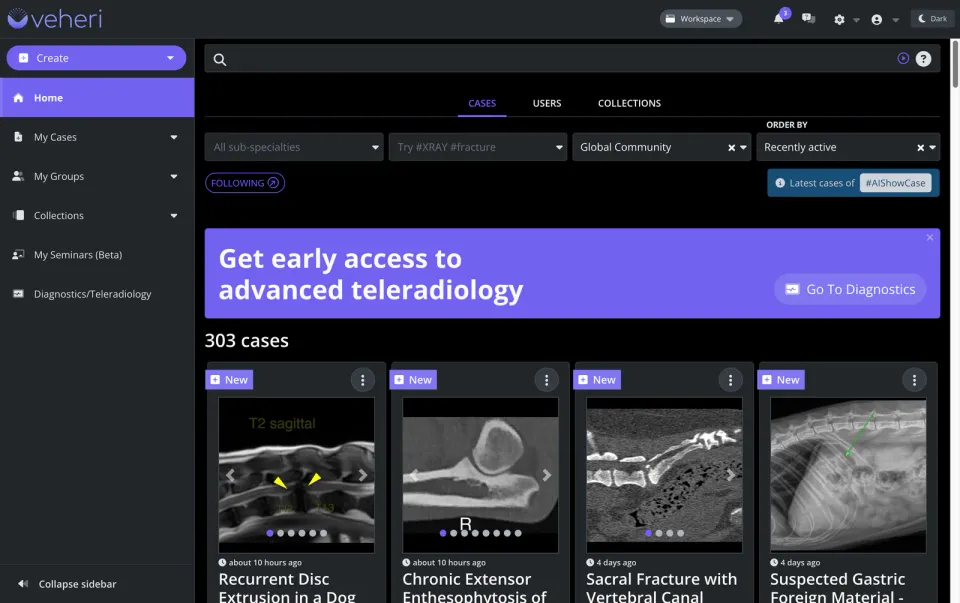The image size is (960, 603).
Task: Next image on Sacral Fracture case
Action: (730, 475)
